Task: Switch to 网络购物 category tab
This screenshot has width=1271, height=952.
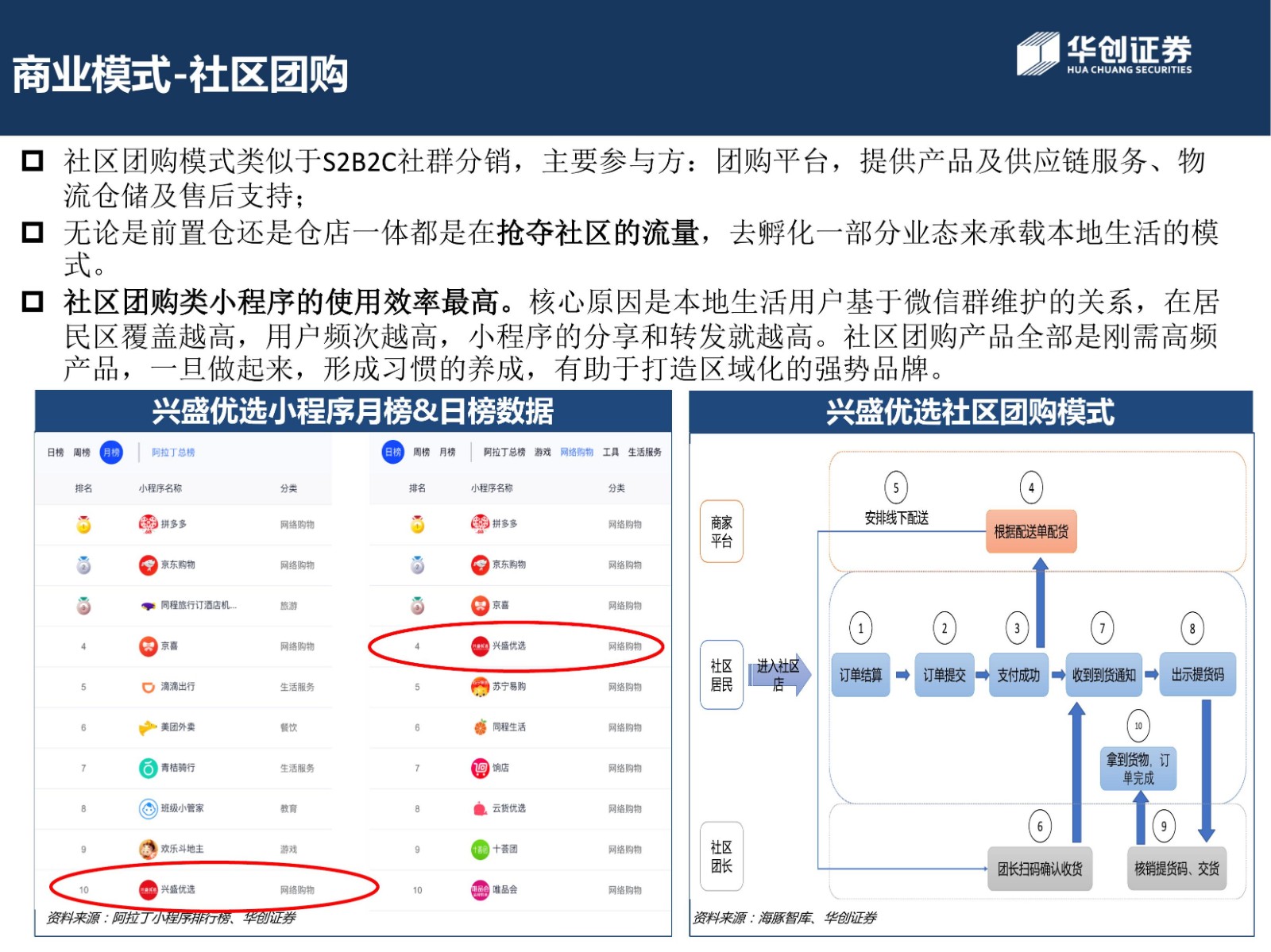Action: click(x=577, y=452)
